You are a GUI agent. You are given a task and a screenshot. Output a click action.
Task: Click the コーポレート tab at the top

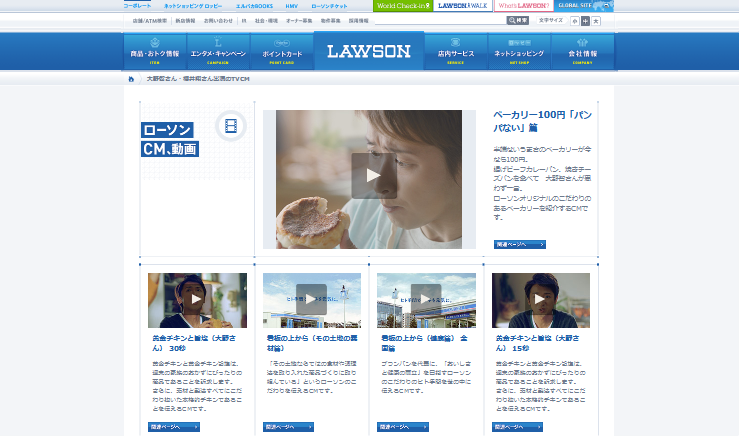point(137,6)
